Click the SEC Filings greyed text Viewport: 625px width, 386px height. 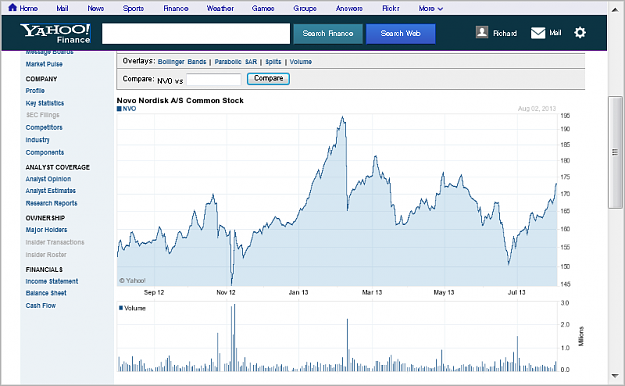(x=43, y=115)
